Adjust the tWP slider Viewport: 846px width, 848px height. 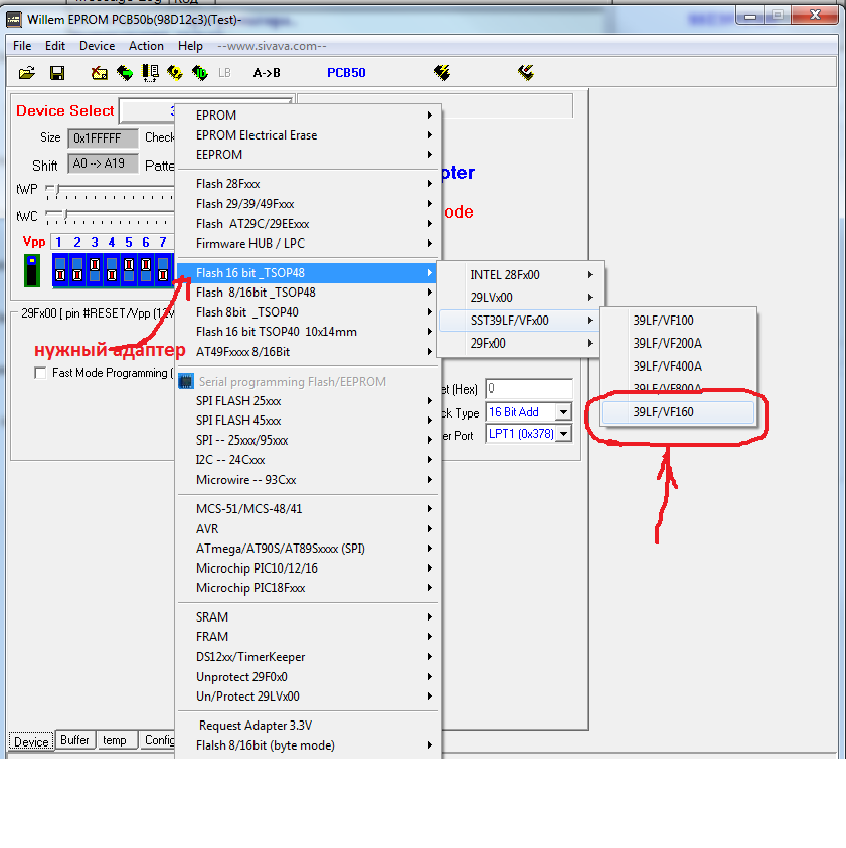click(57, 190)
